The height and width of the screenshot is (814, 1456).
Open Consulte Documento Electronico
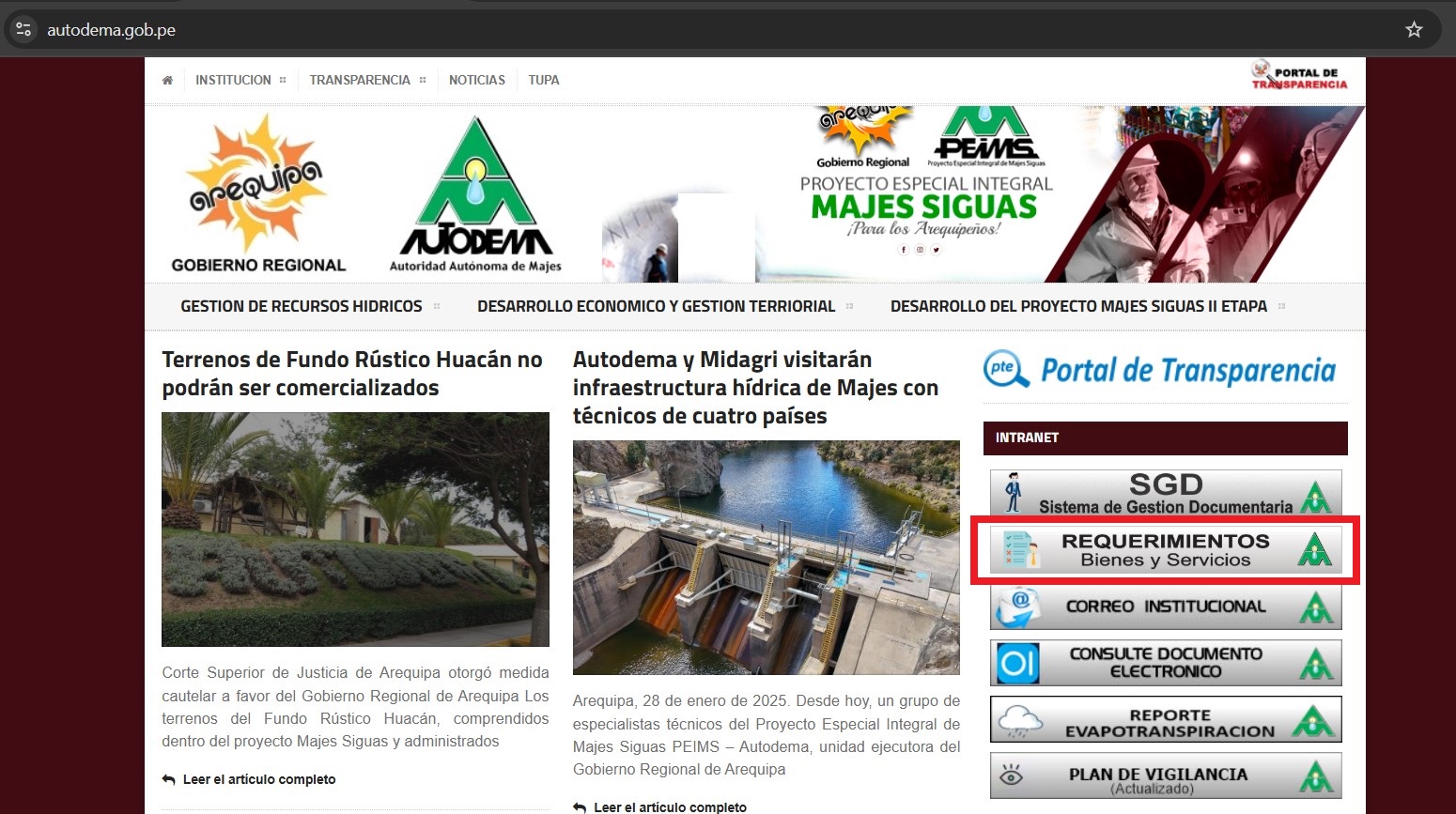[x=1166, y=663]
